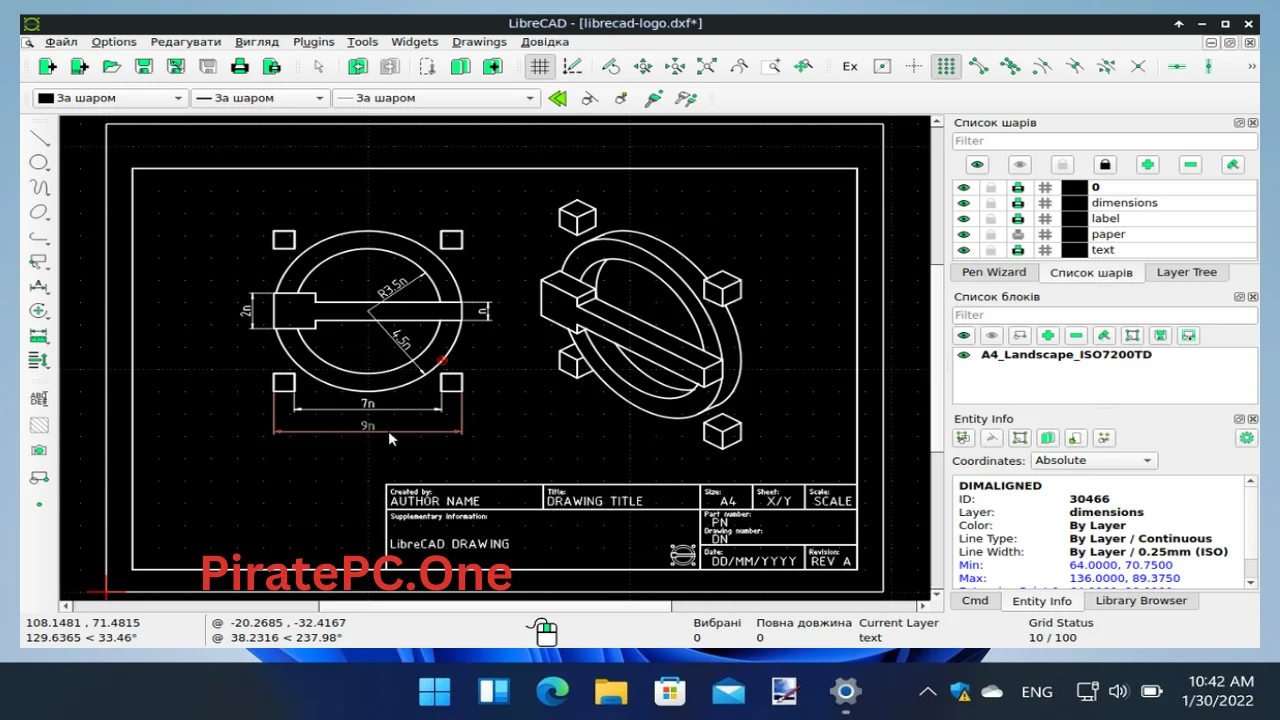Toggle print status of the label layer
This screenshot has width=1280, height=720.
1018,219
